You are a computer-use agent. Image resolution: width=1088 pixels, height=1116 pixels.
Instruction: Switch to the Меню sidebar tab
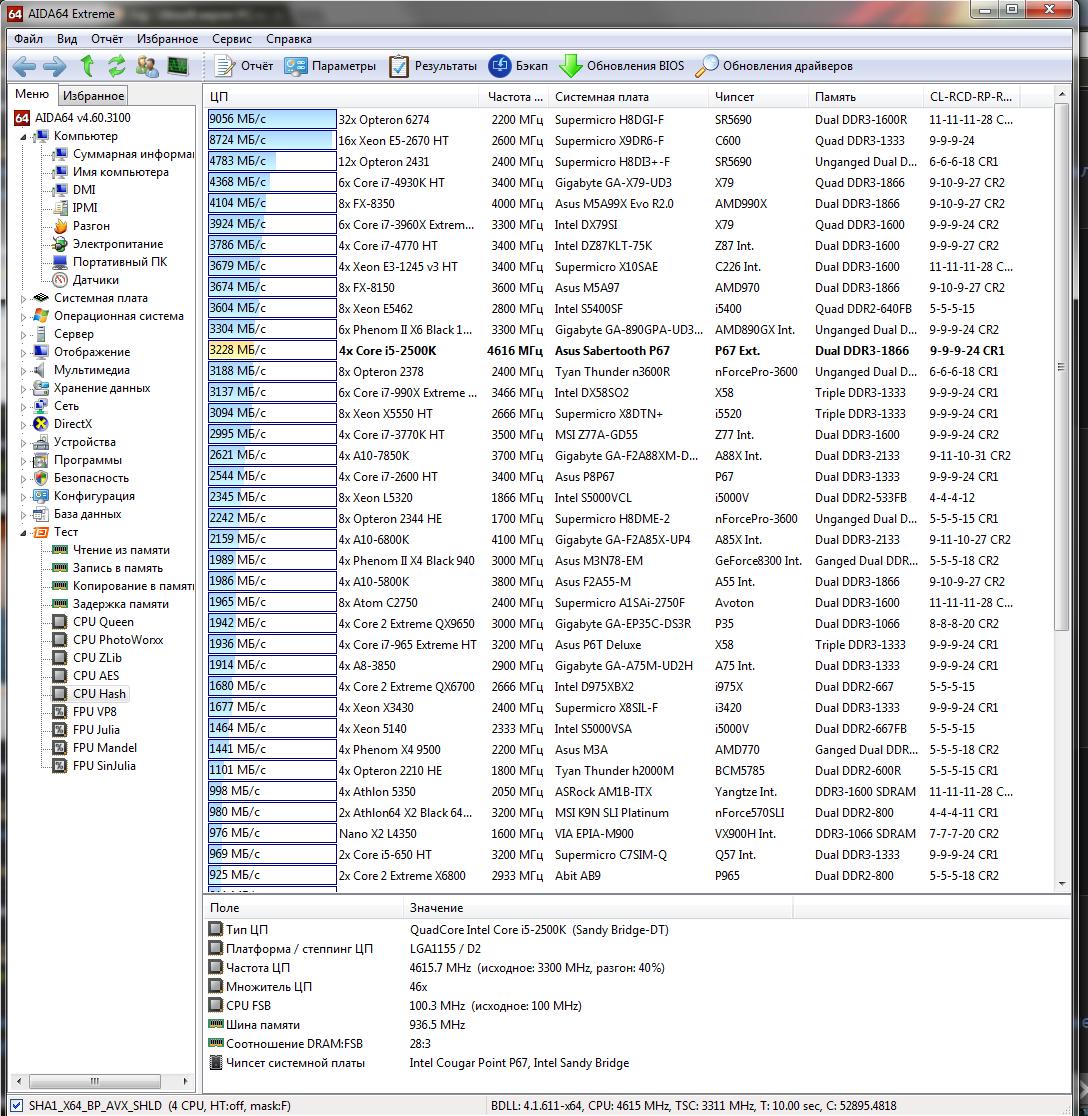point(32,94)
